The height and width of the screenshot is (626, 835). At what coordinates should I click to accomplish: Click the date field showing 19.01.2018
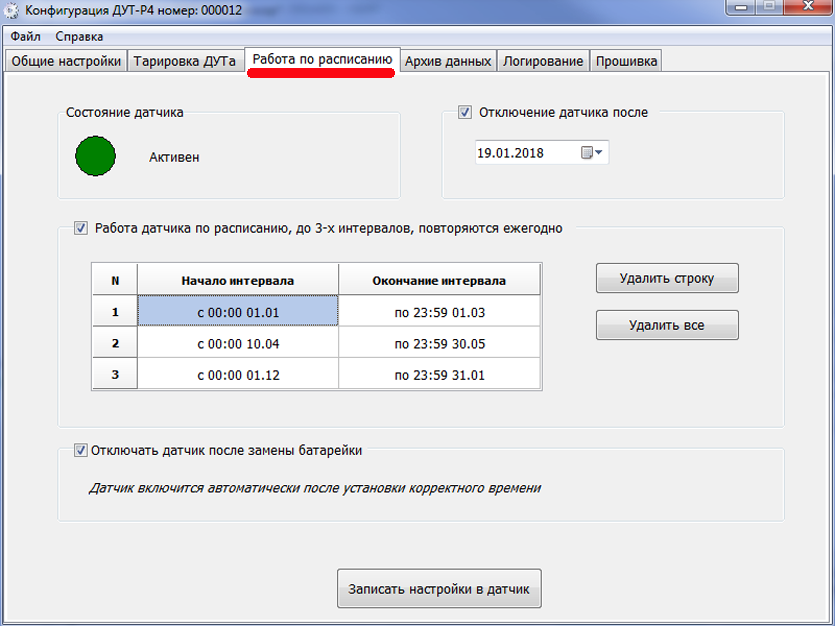tap(542, 153)
